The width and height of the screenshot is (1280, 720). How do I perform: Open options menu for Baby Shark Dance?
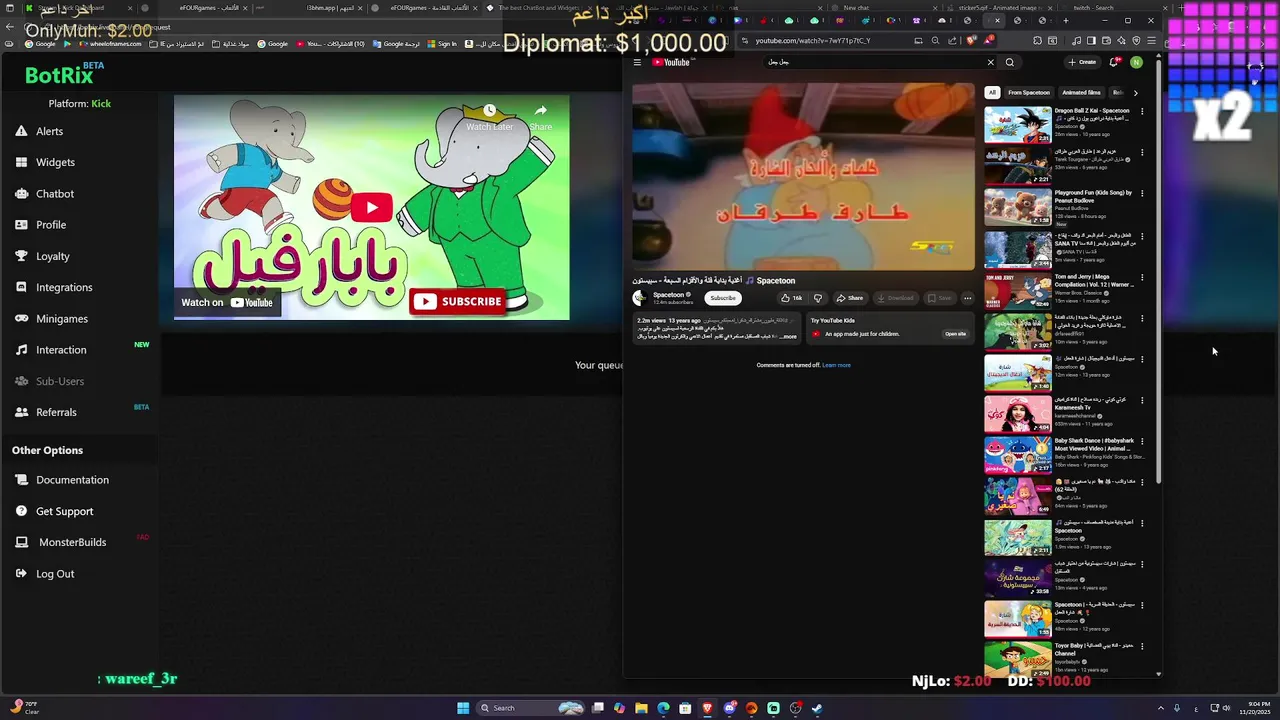[1142, 441]
